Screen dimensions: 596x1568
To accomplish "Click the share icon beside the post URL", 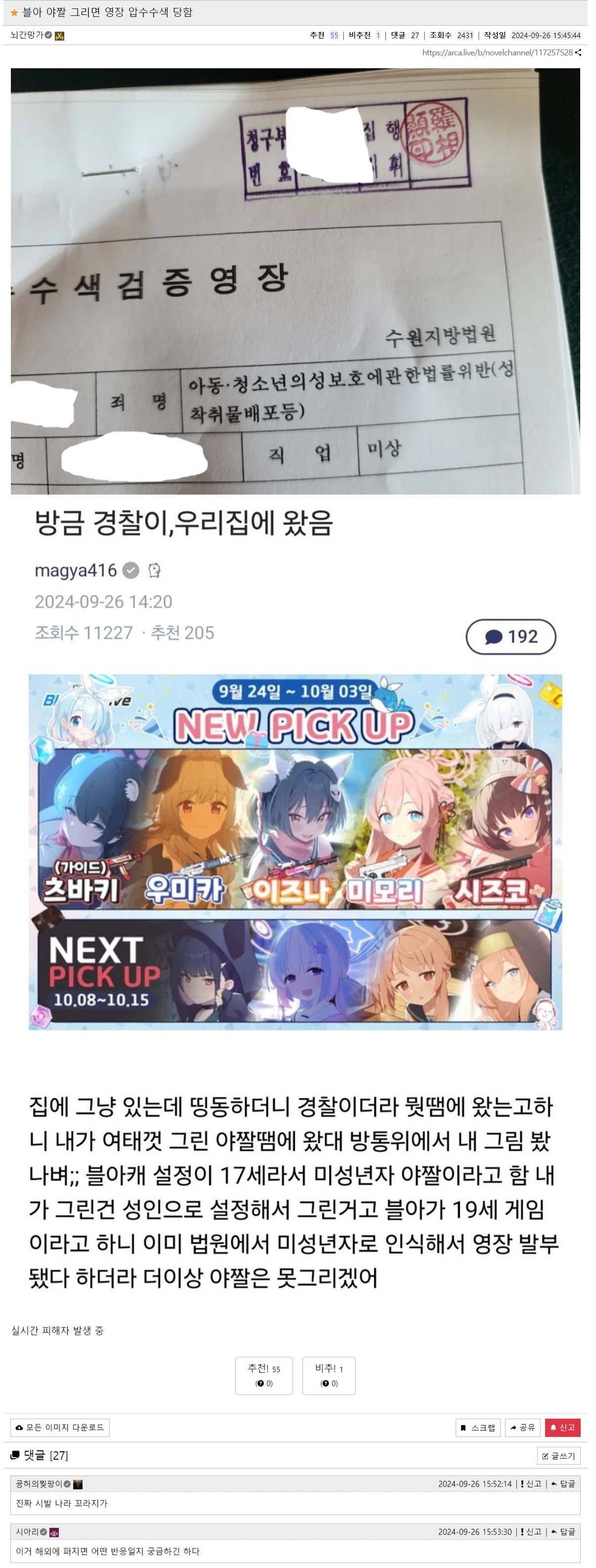I will pos(578,53).
